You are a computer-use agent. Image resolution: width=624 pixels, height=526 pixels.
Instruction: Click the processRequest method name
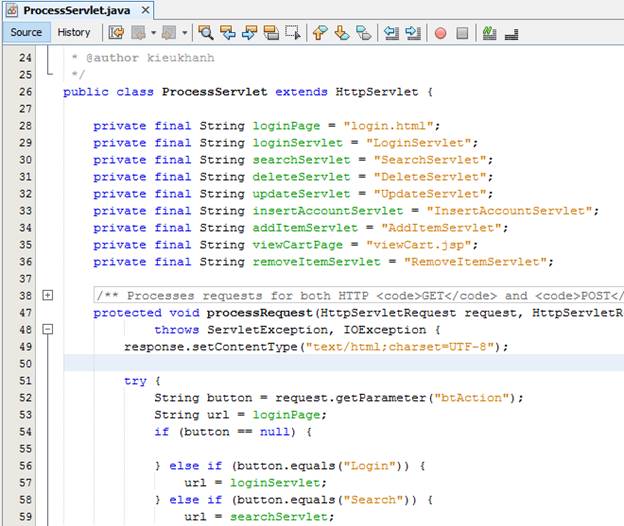pyautogui.click(x=259, y=313)
